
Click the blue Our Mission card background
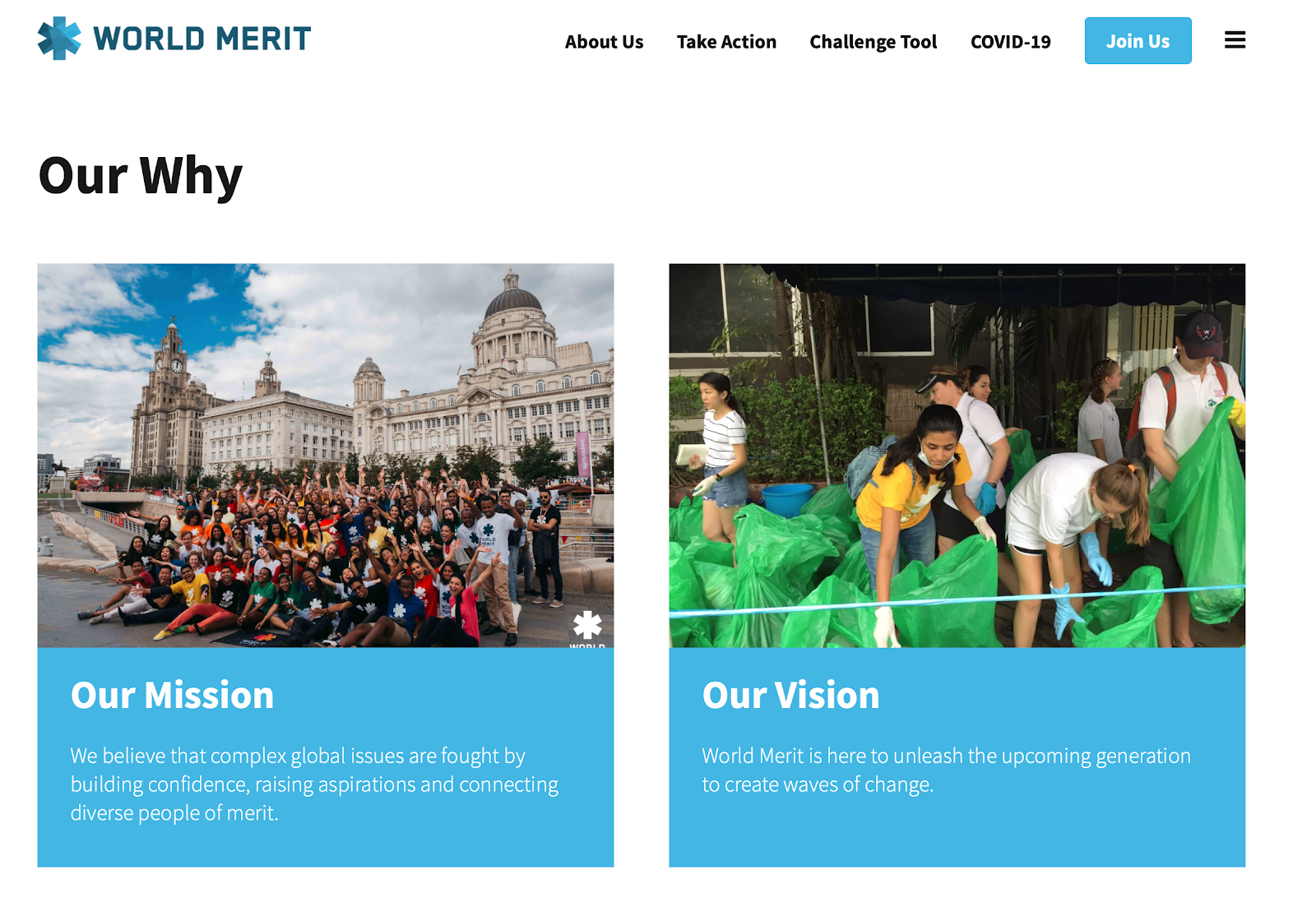tap(326, 845)
